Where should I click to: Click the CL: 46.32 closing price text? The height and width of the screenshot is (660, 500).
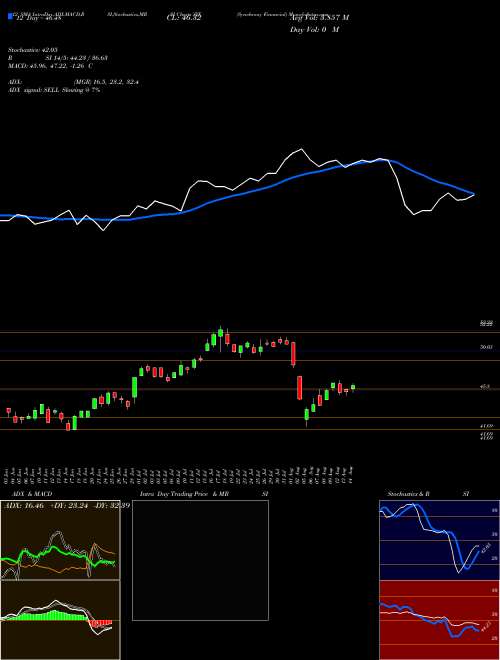184,19
